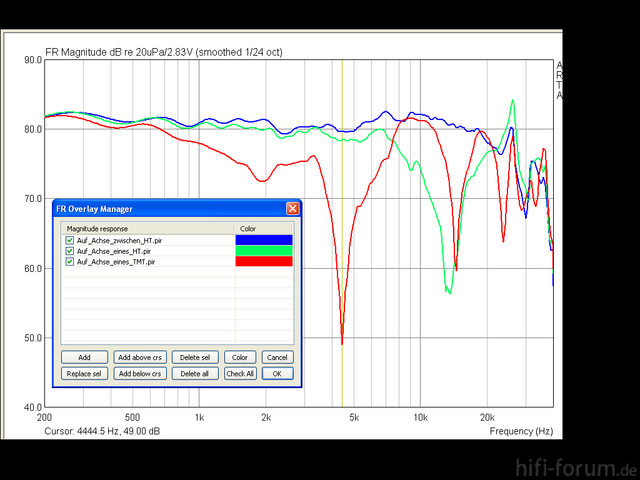This screenshot has height=480, width=640.
Task: Select the green color swatch
Action: click(x=263, y=251)
